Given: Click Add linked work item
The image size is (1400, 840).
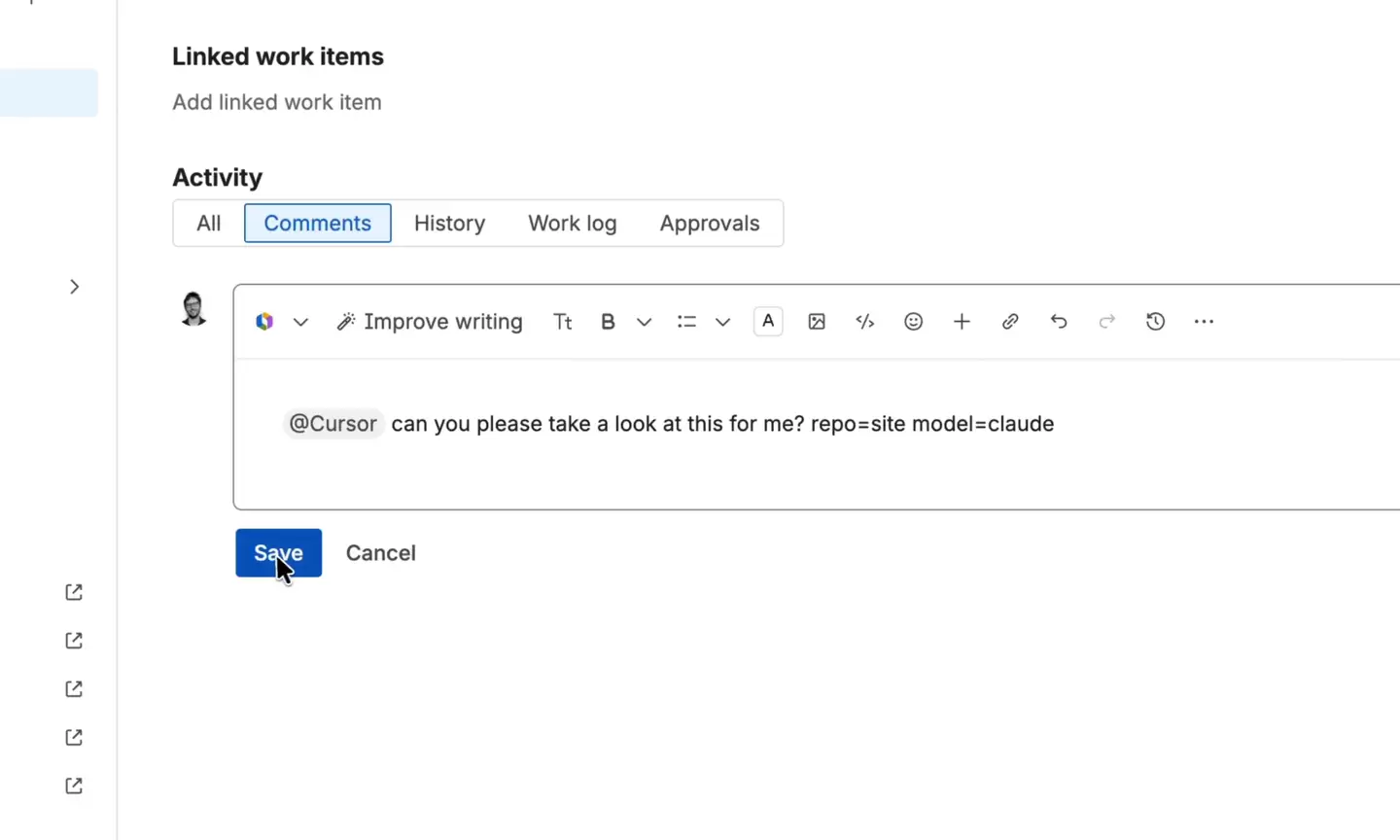Looking at the screenshot, I should (x=277, y=102).
